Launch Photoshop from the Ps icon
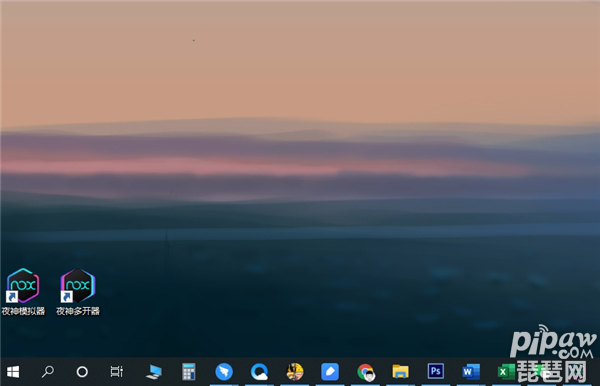 [436, 371]
